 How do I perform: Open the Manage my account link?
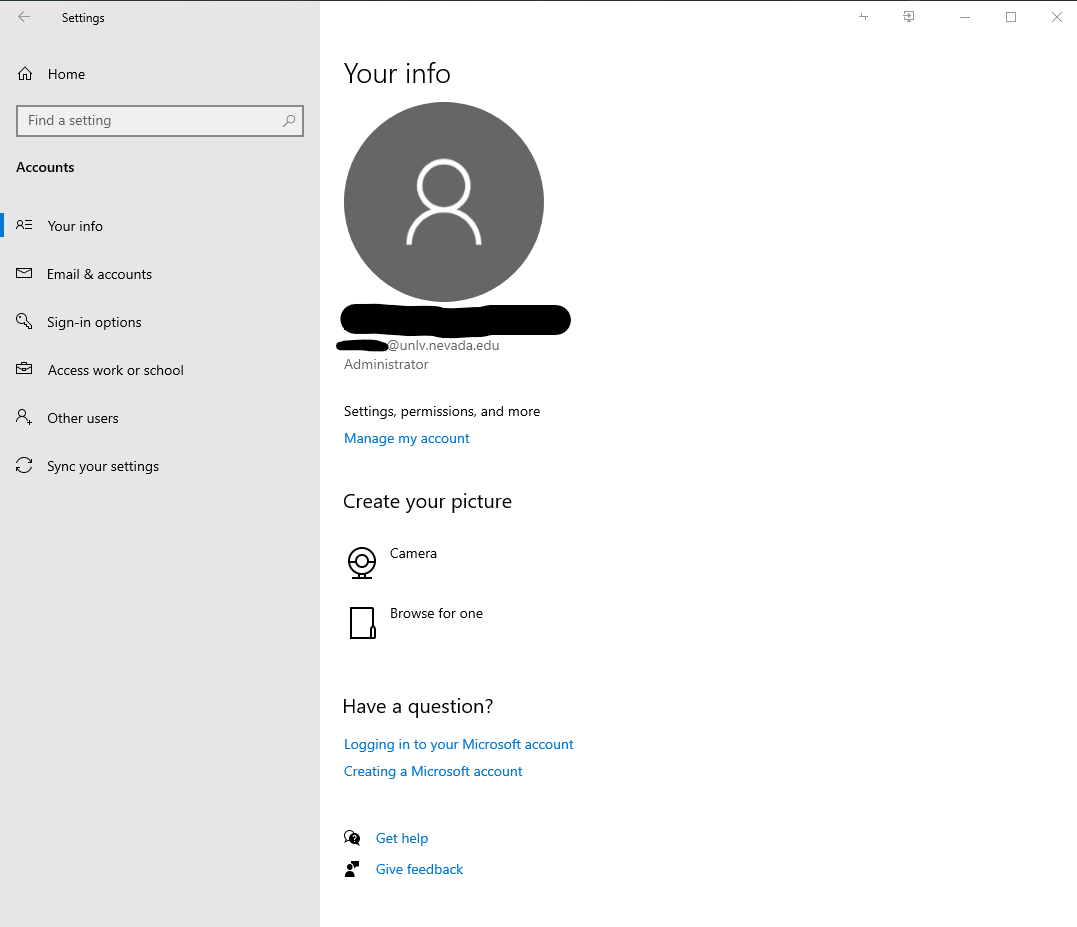click(407, 438)
